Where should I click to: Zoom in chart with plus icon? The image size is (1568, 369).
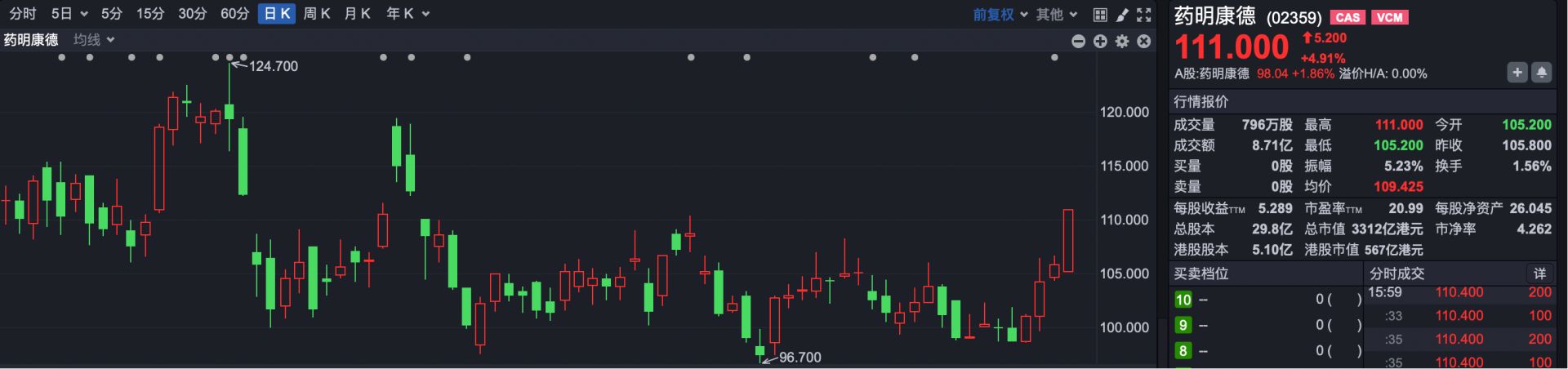click(x=1100, y=41)
